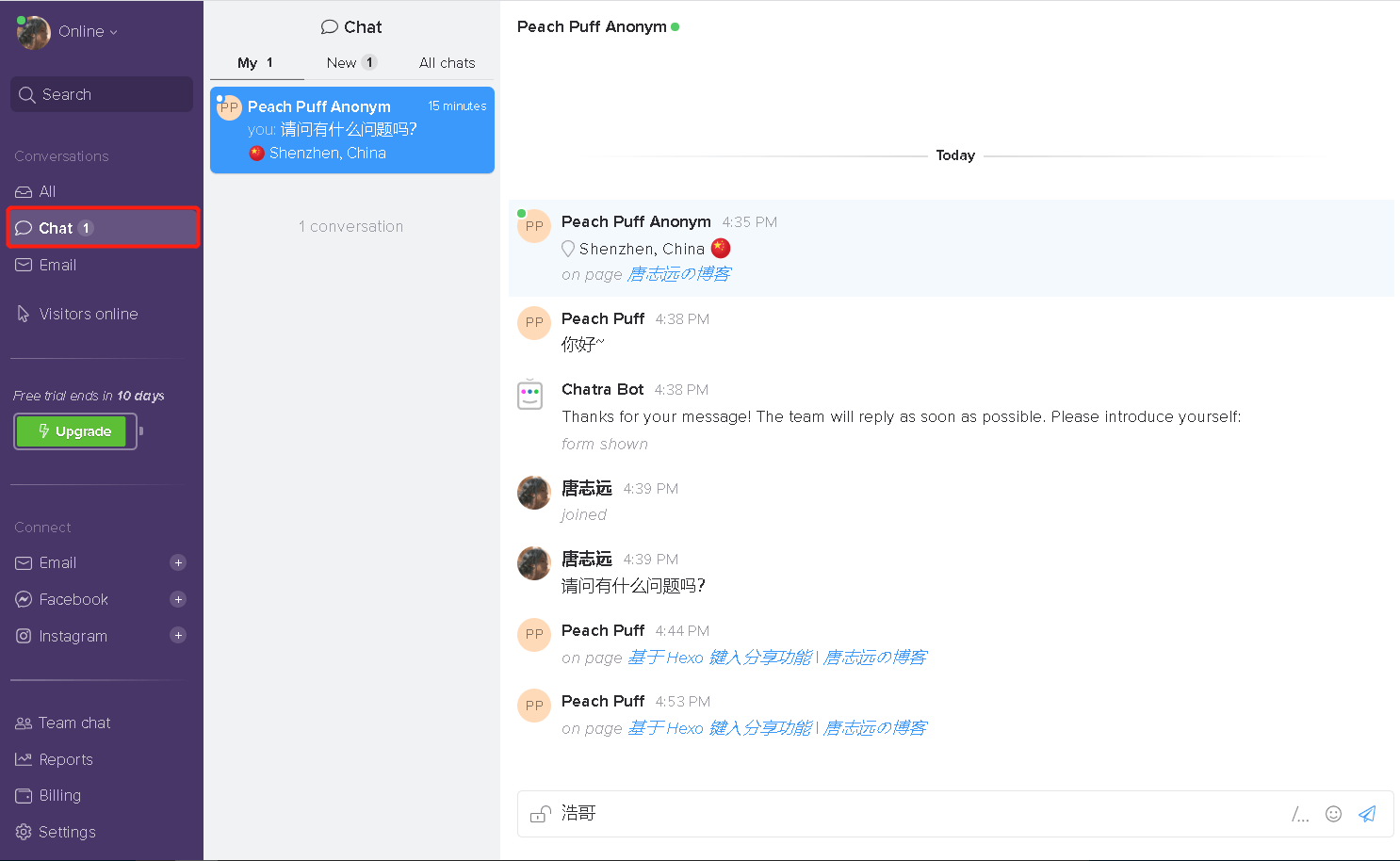
Task: Open the Online status dropdown
Action: click(88, 32)
